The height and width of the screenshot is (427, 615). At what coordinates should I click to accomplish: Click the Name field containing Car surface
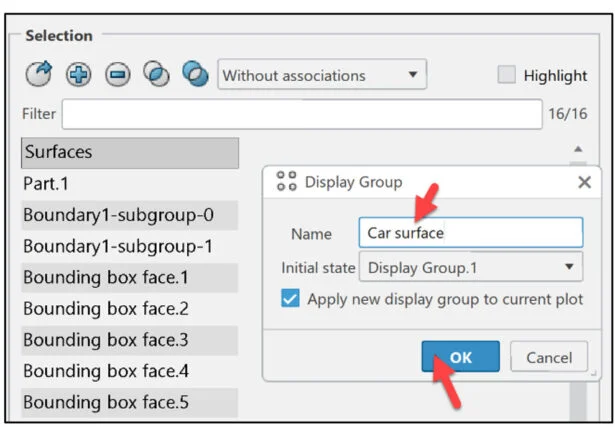click(x=470, y=233)
